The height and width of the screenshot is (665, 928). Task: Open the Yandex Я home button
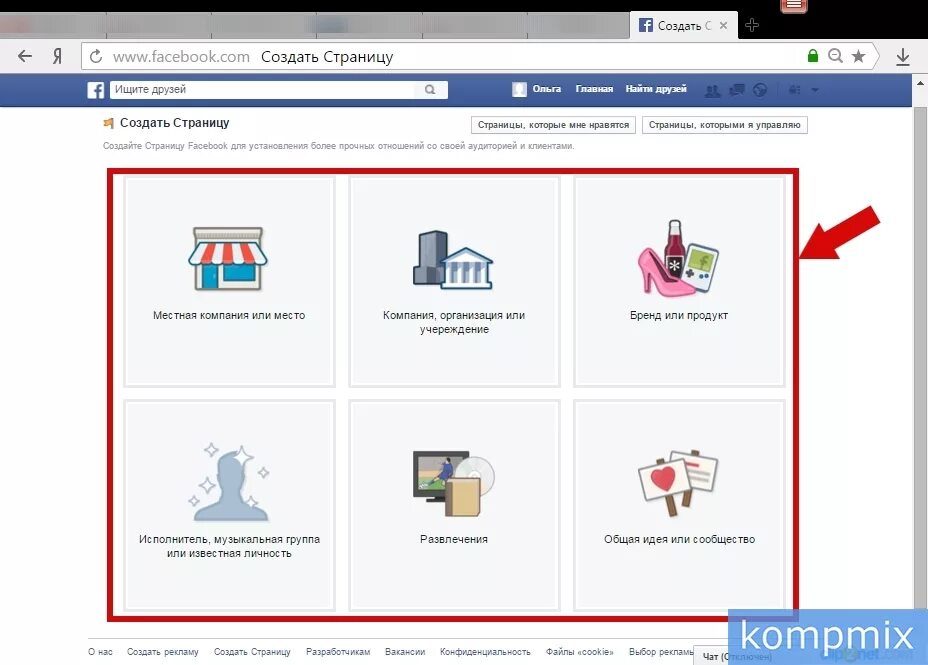tap(57, 57)
